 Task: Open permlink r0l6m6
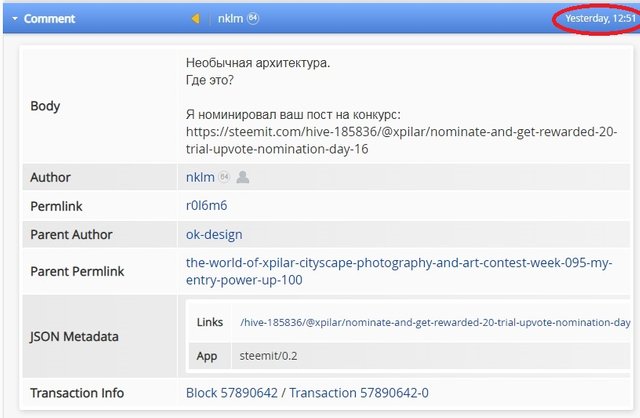click(207, 205)
